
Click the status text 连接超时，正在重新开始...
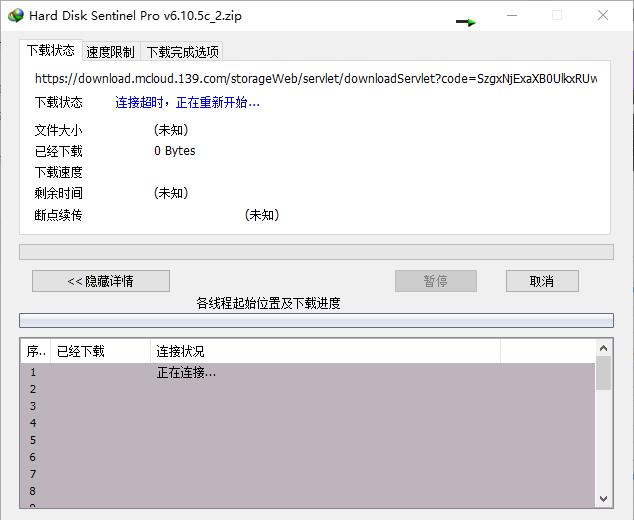coord(187,103)
